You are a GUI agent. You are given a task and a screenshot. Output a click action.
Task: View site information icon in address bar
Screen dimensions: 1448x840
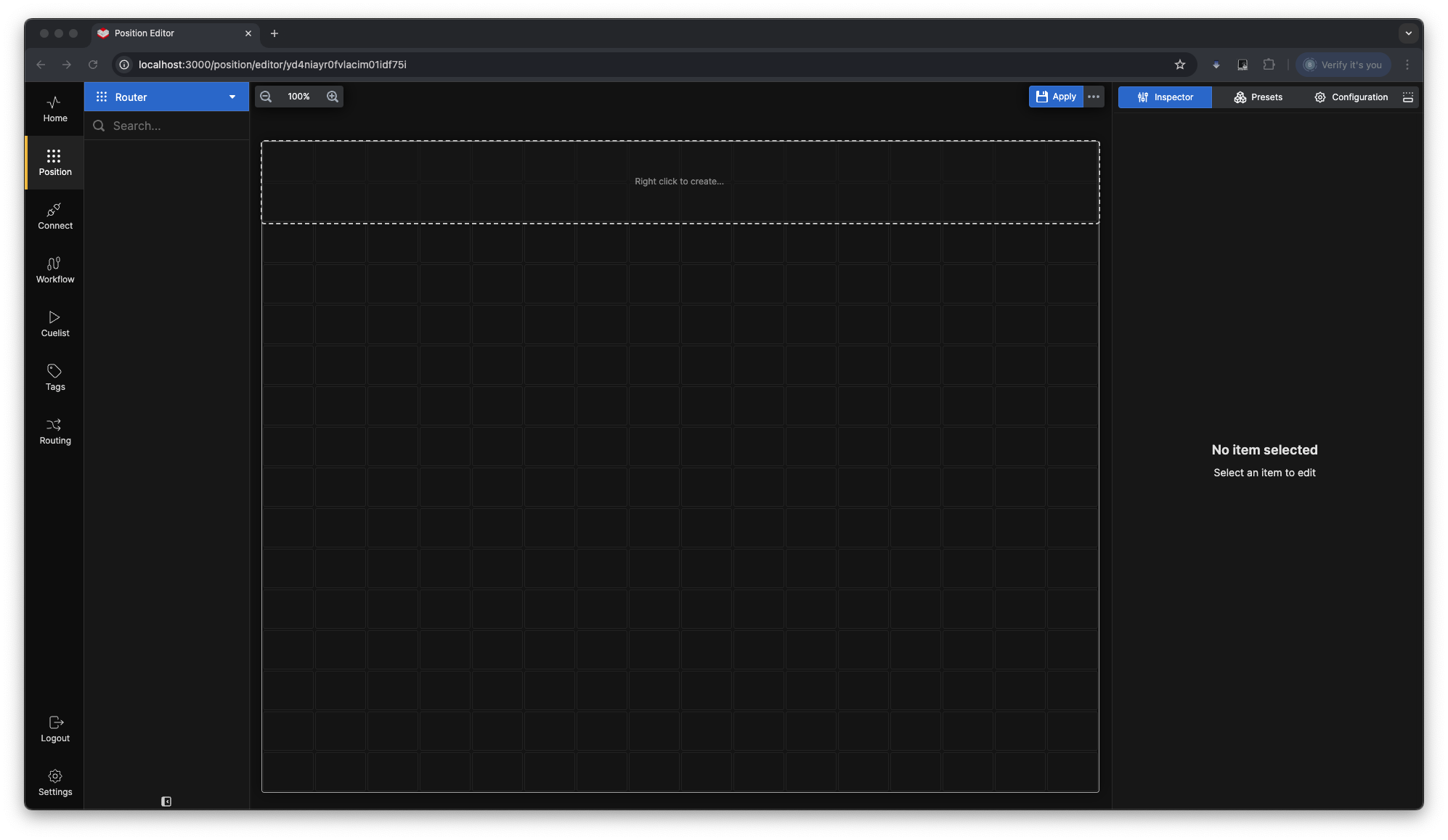click(x=124, y=65)
